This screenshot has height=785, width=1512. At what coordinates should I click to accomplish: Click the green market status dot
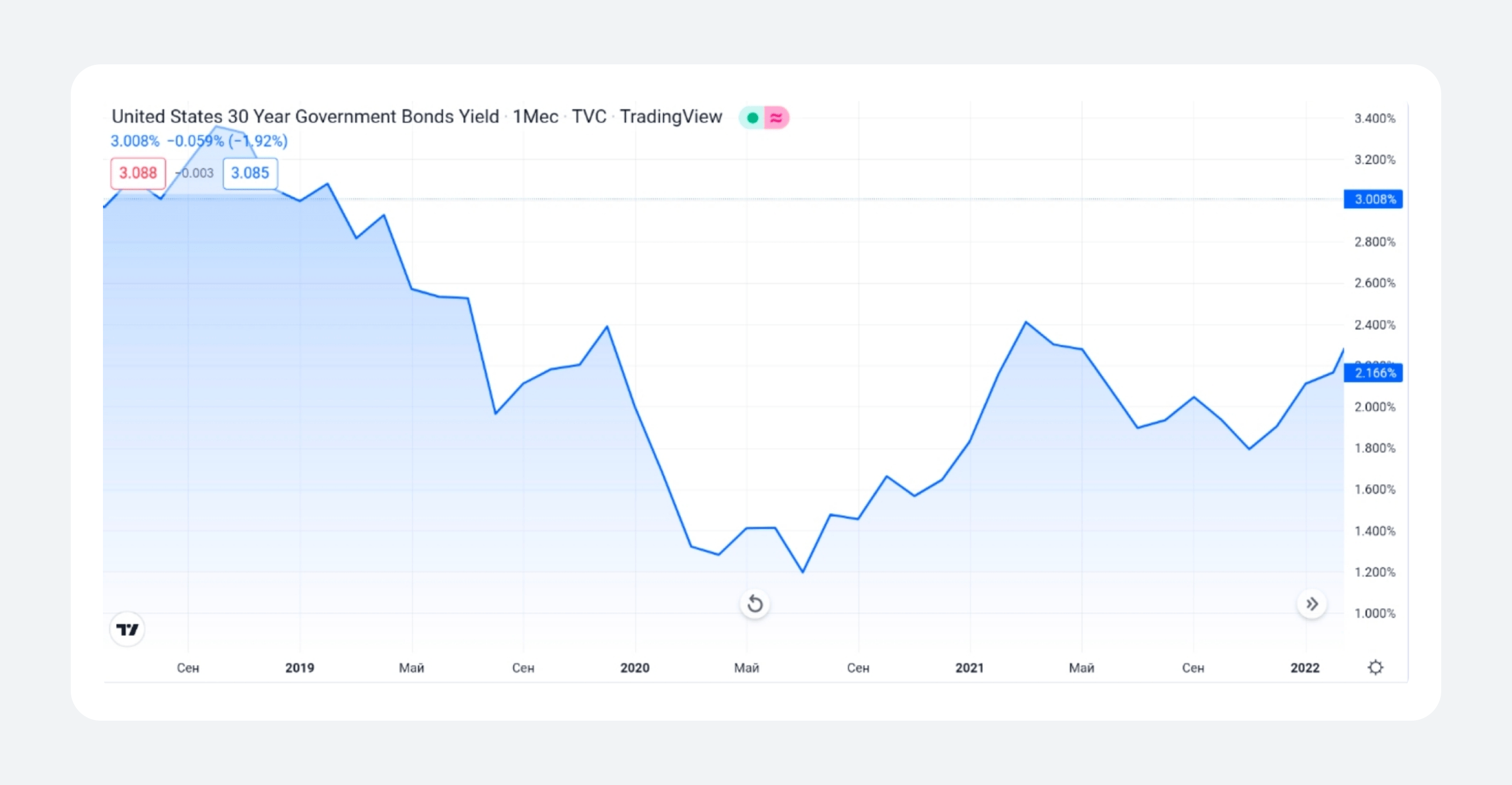(752, 117)
